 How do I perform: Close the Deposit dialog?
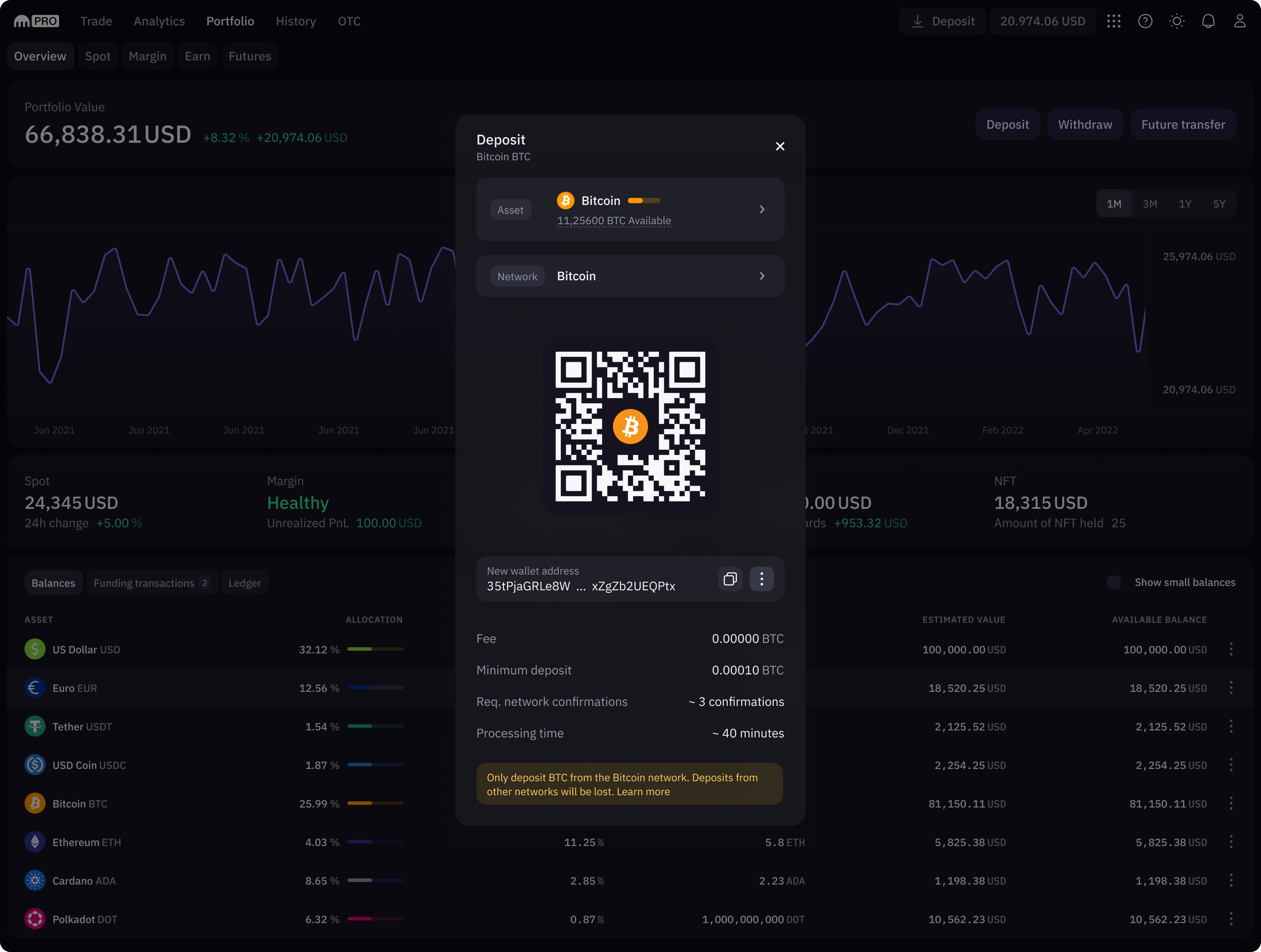point(780,147)
